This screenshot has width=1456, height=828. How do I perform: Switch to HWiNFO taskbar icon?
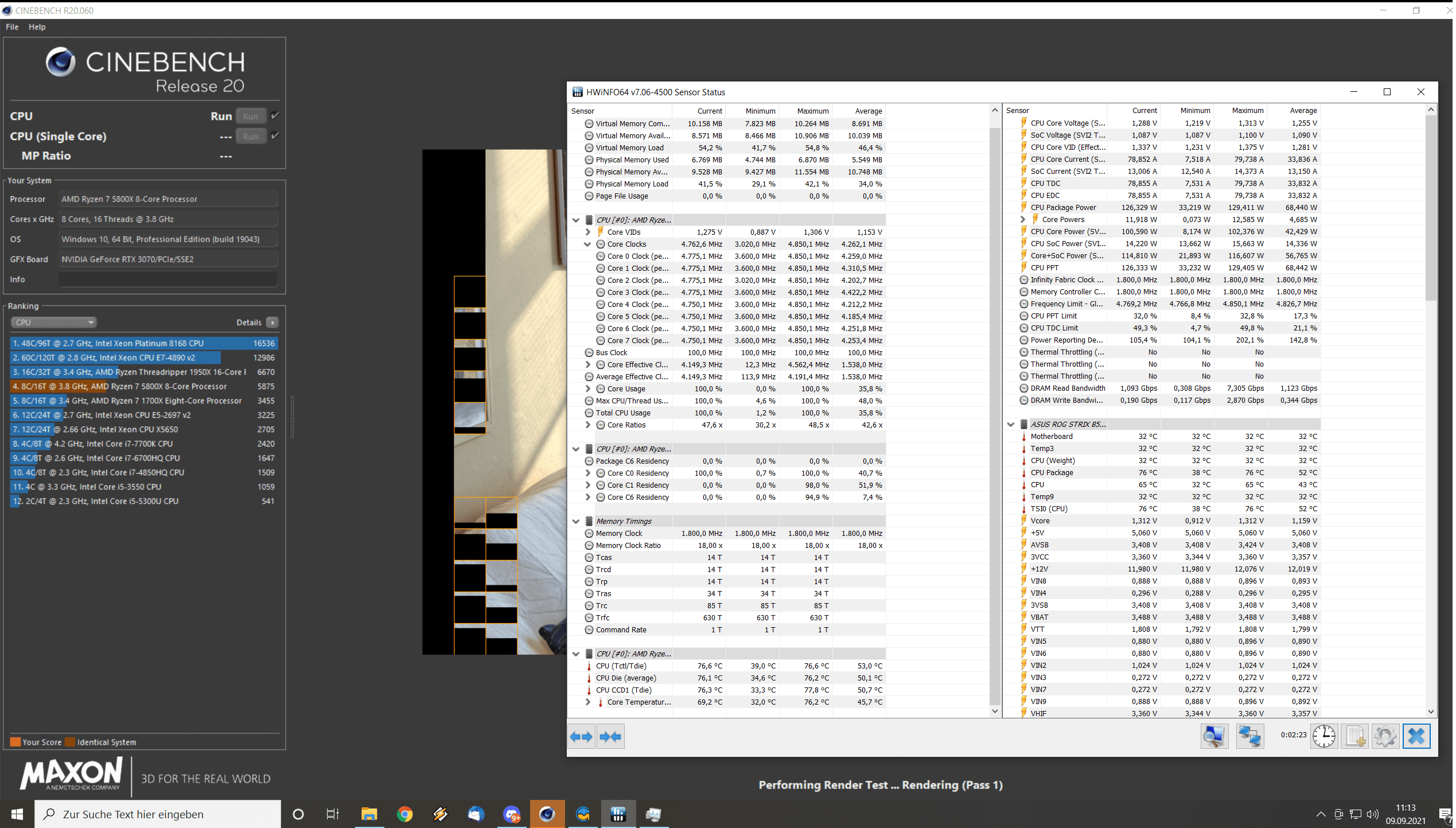click(x=618, y=814)
